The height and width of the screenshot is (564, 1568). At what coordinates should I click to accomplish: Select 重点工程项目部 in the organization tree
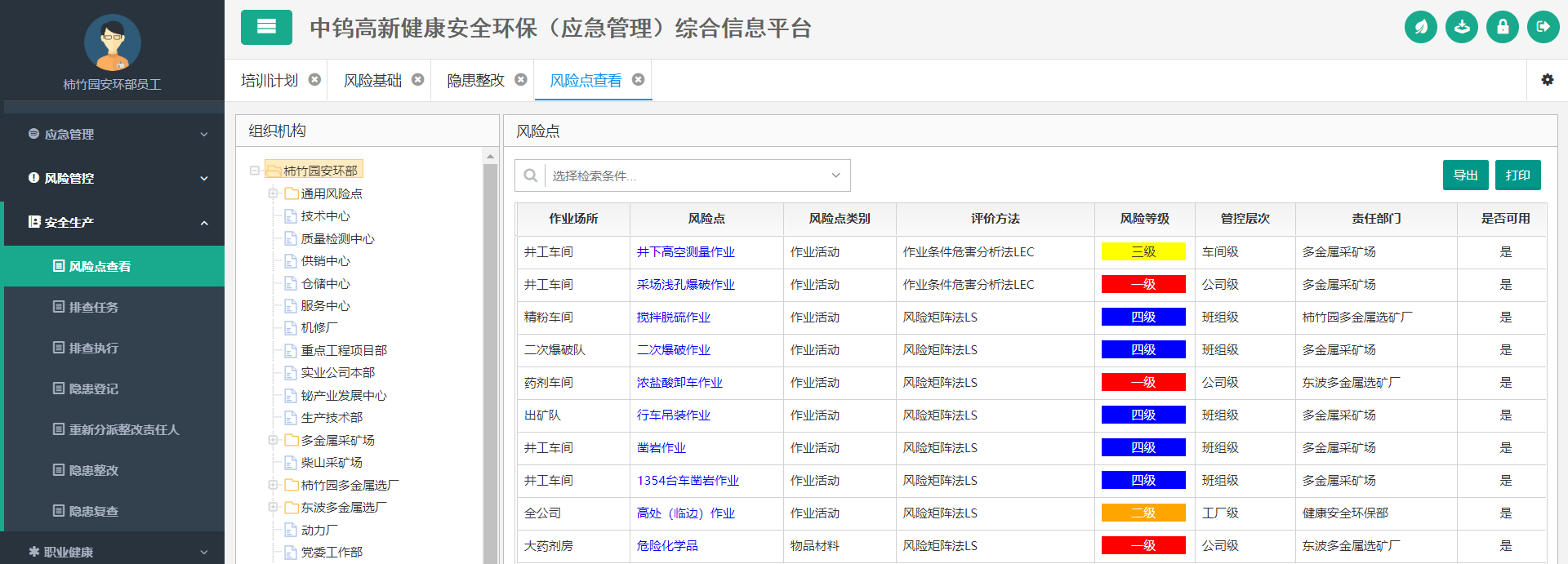pos(344,351)
